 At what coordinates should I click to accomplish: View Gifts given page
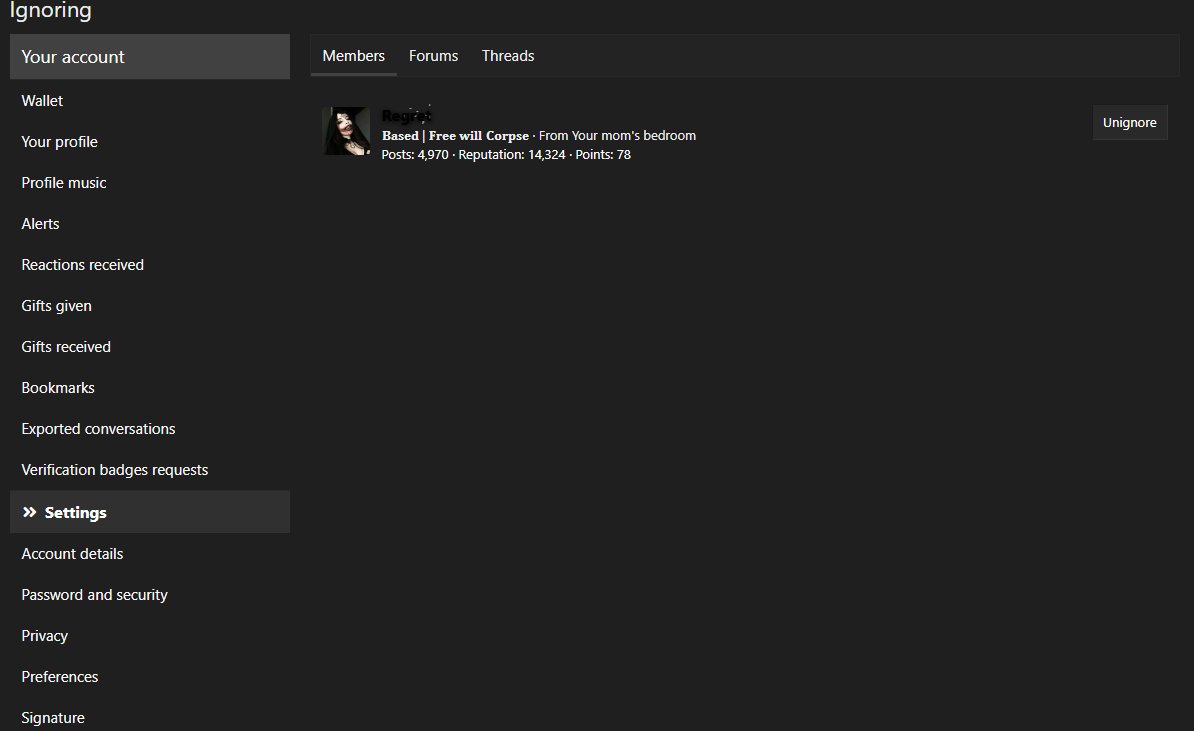(x=150, y=306)
